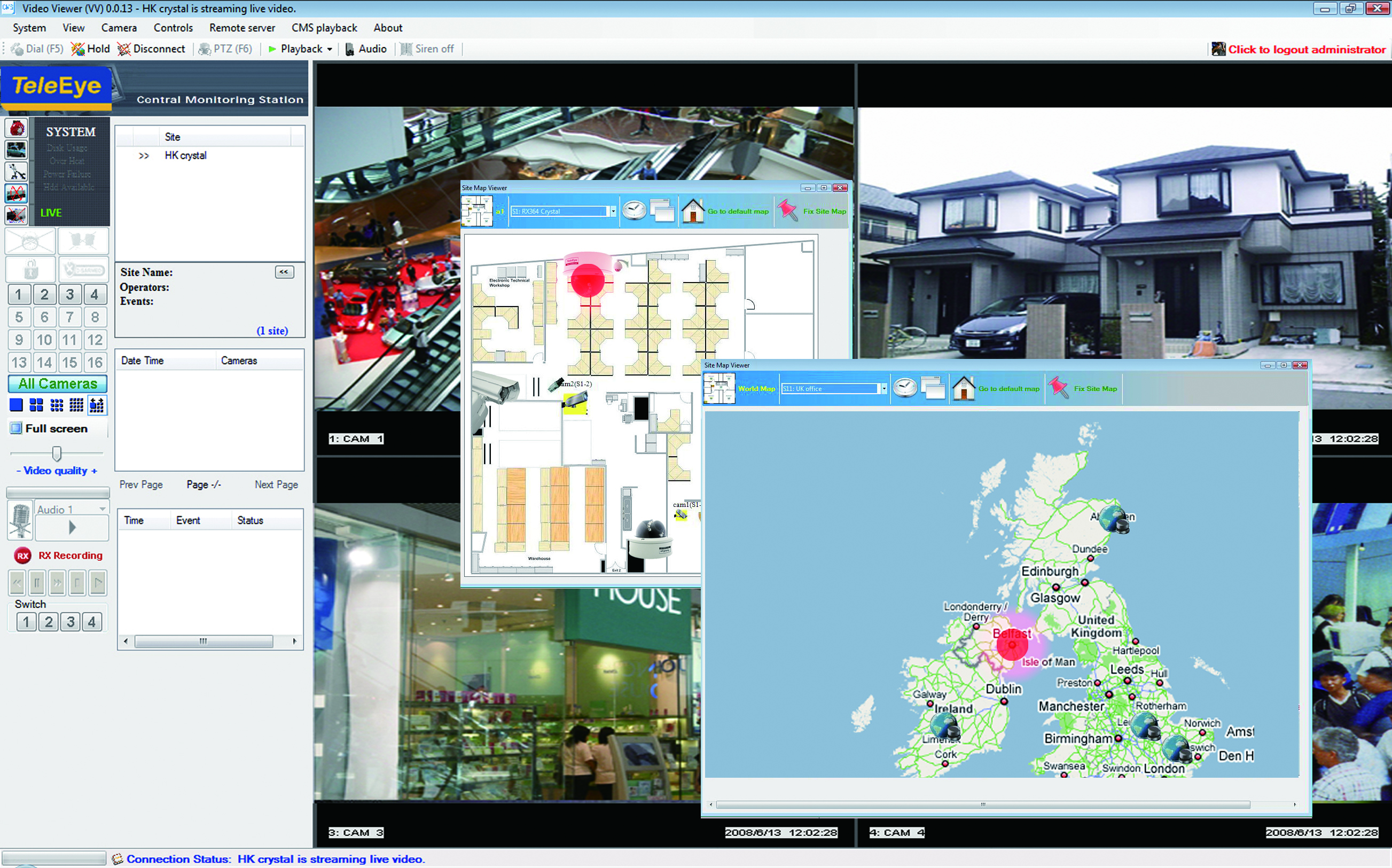Screen dimensions: 1392x868
Task: Open the S1: RX364 Crystal dropdown
Action: pyautogui.click(x=613, y=212)
